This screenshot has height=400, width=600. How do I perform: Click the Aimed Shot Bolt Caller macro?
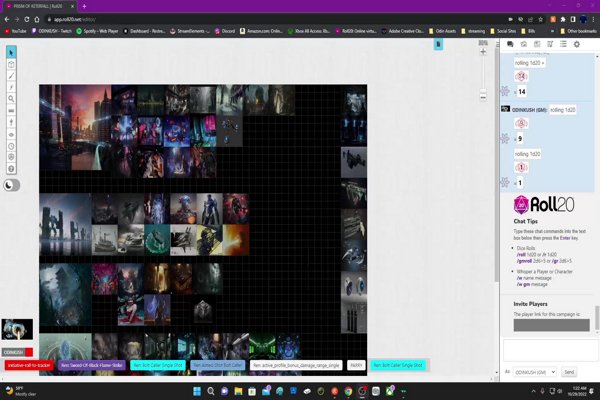coord(217,365)
